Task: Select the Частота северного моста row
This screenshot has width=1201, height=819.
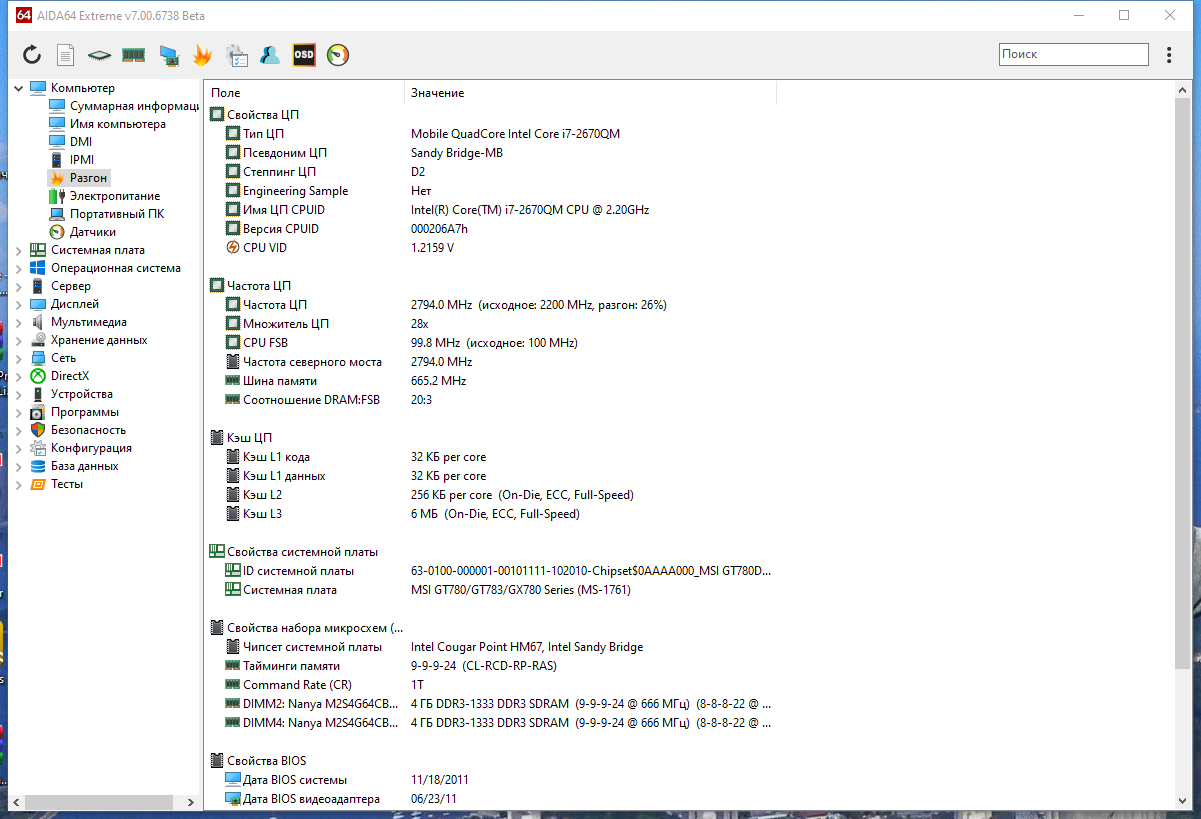Action: coord(490,362)
